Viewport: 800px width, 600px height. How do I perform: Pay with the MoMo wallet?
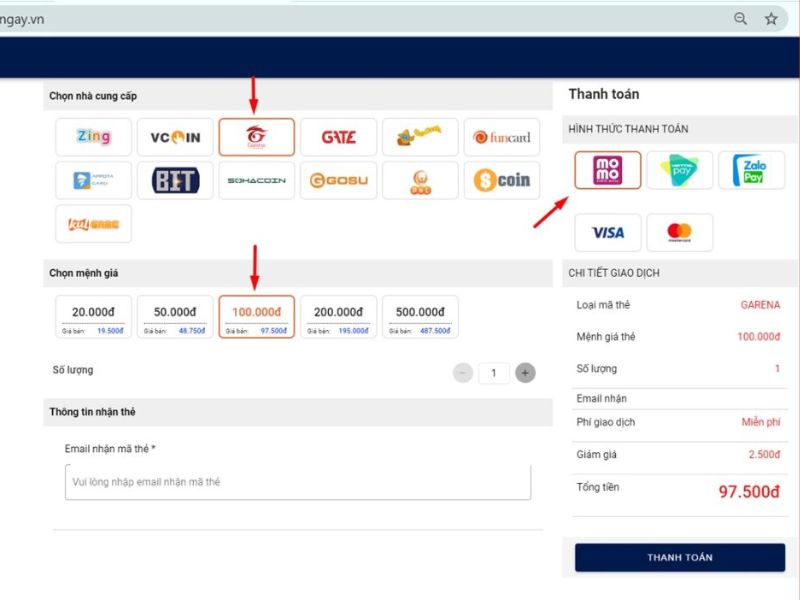coord(608,170)
